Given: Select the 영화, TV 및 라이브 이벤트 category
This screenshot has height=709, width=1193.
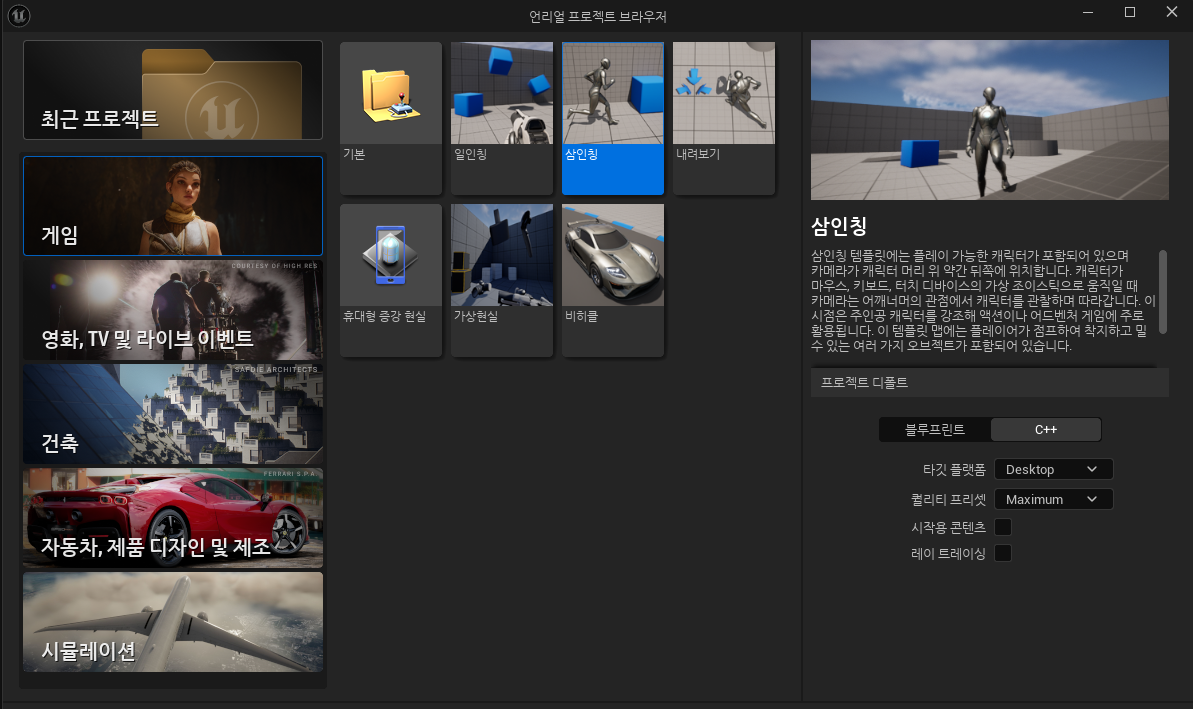Looking at the screenshot, I should pos(173,310).
